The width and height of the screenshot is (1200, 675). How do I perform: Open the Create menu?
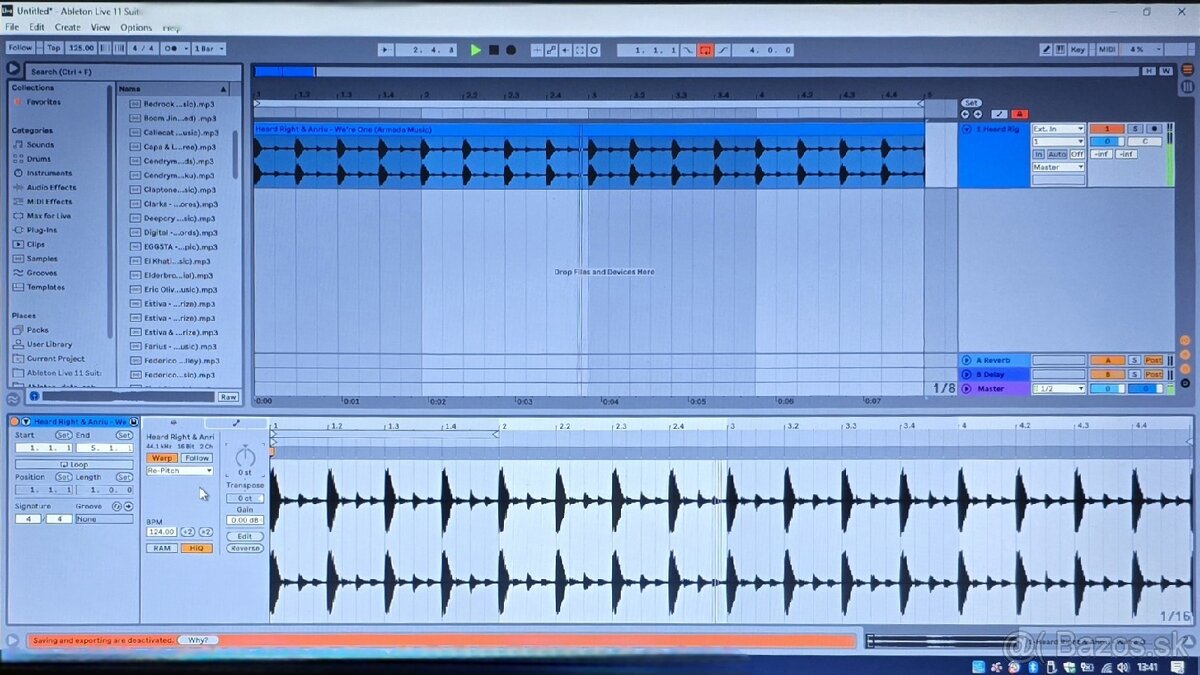[x=68, y=27]
